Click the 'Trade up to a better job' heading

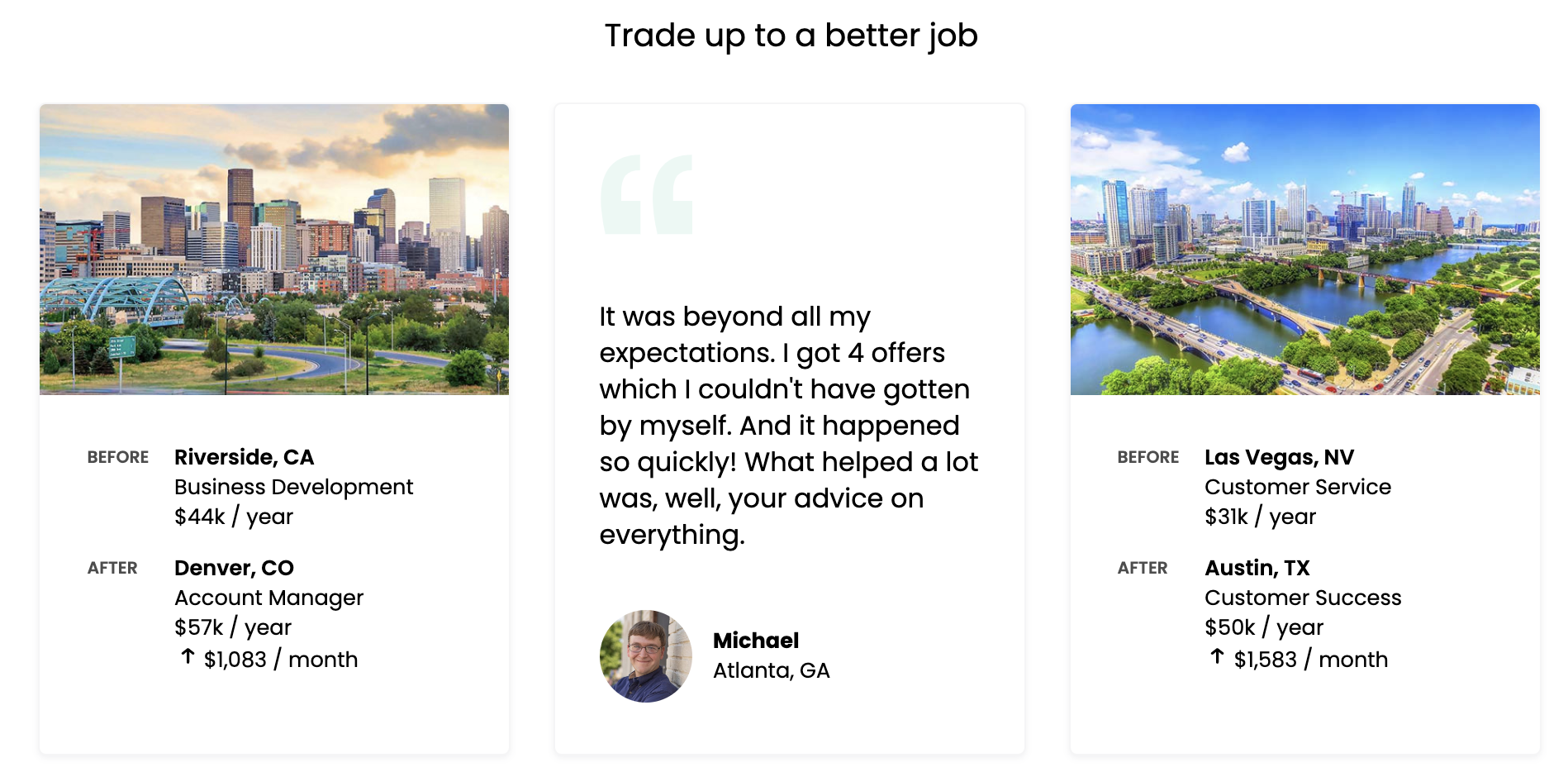pos(791,36)
